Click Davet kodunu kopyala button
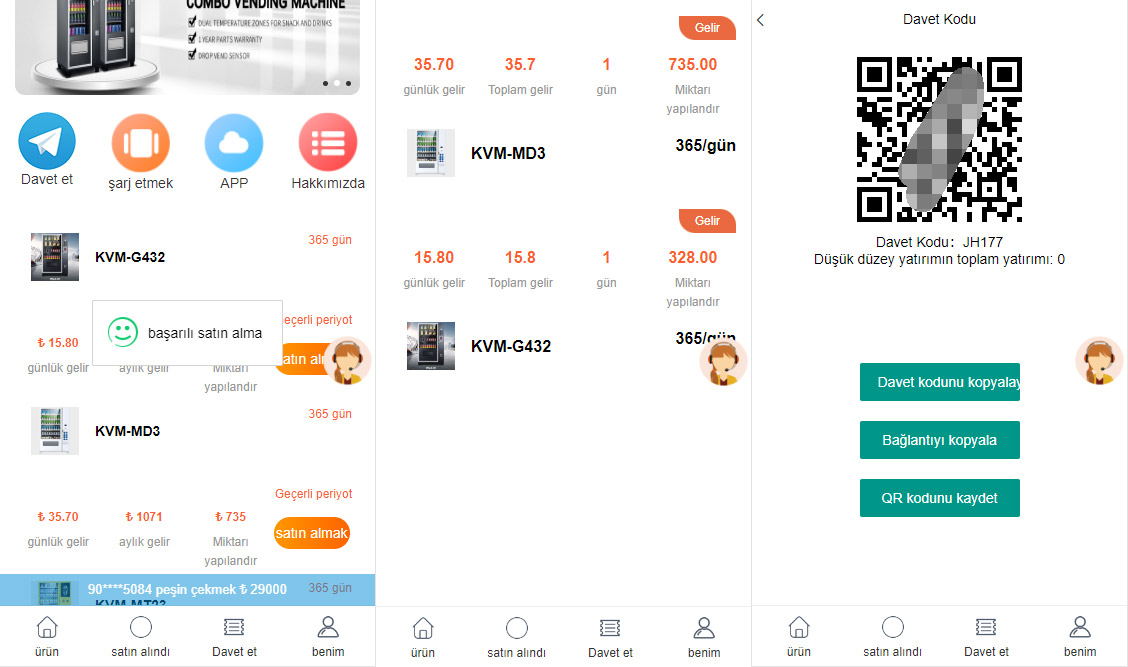1128x667 pixels. coord(940,382)
